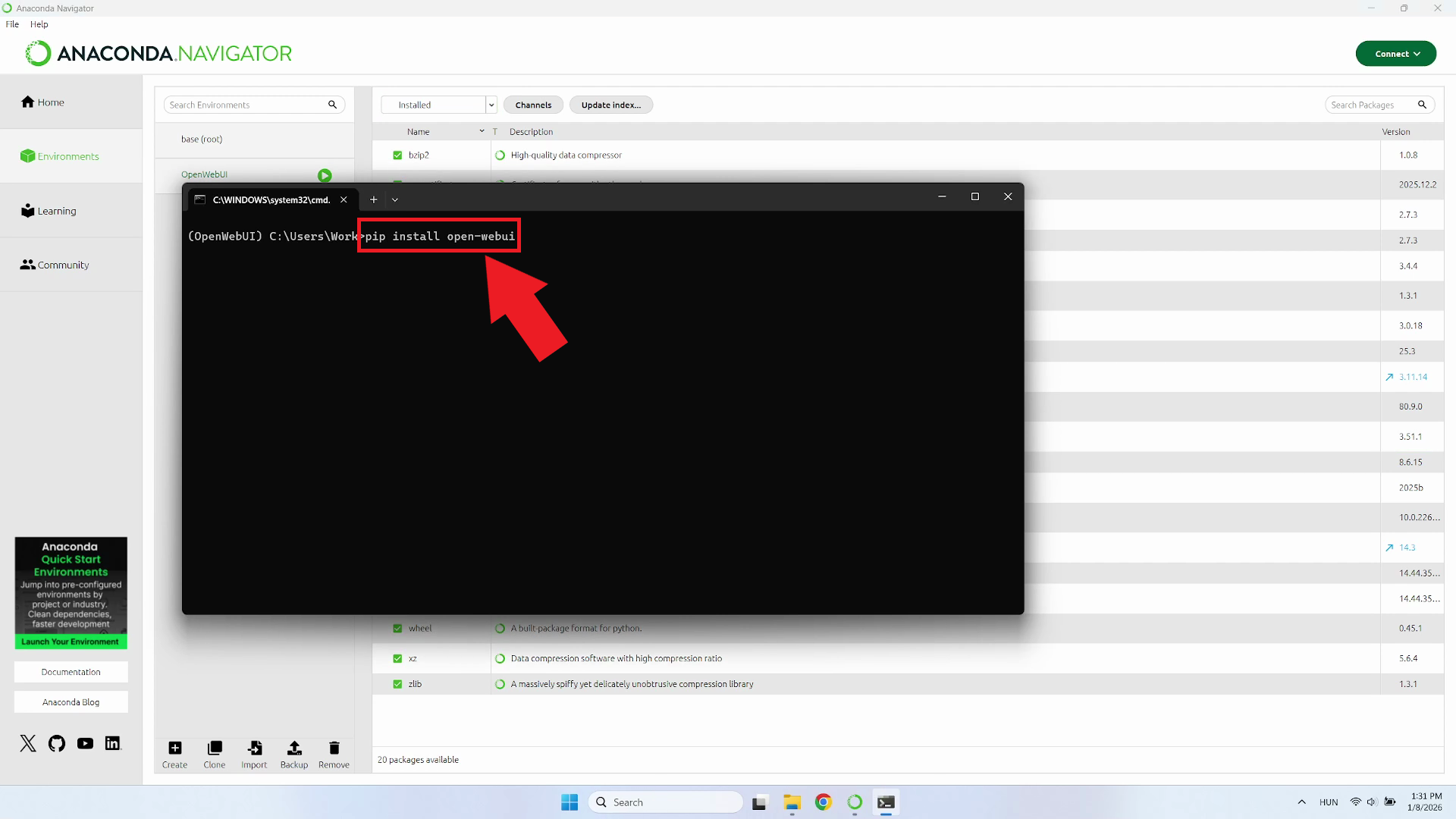Open the Installed filter dropdown
The height and width of the screenshot is (819, 1456).
pyautogui.click(x=491, y=104)
